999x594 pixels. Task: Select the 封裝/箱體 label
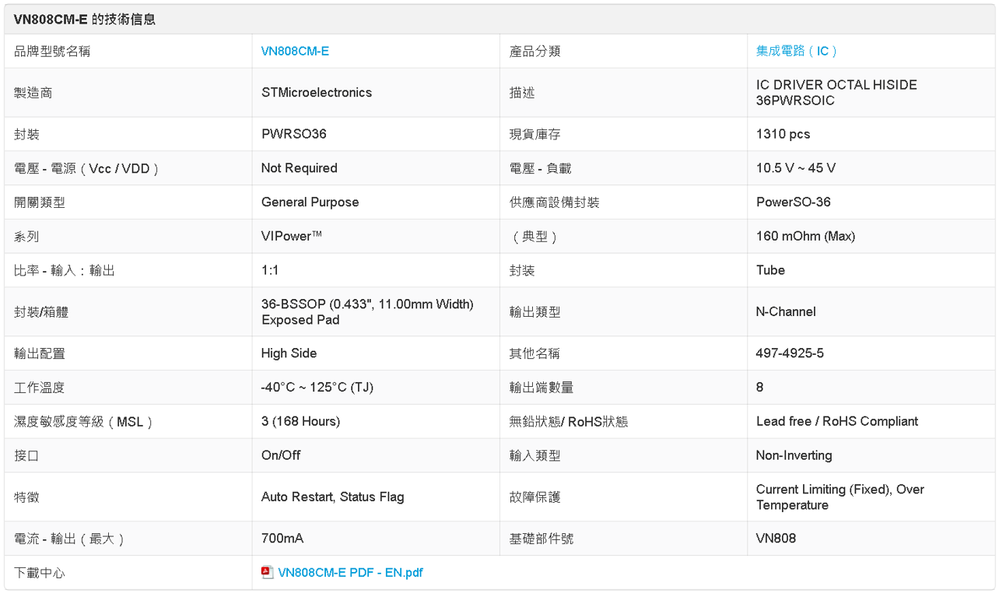(x=41, y=312)
